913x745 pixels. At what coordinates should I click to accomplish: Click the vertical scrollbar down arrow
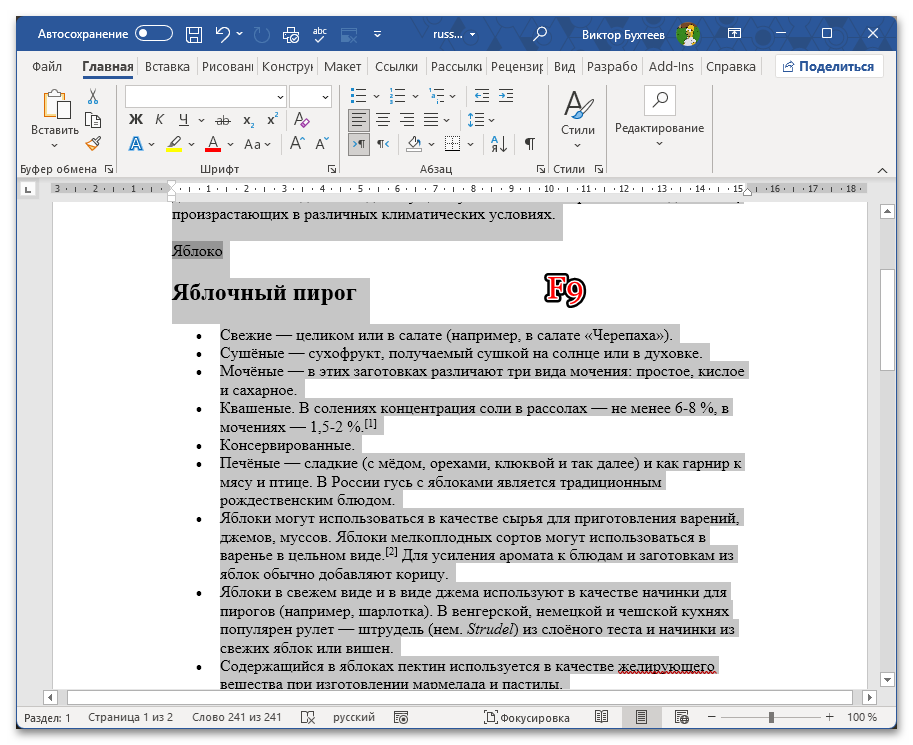tap(887, 679)
